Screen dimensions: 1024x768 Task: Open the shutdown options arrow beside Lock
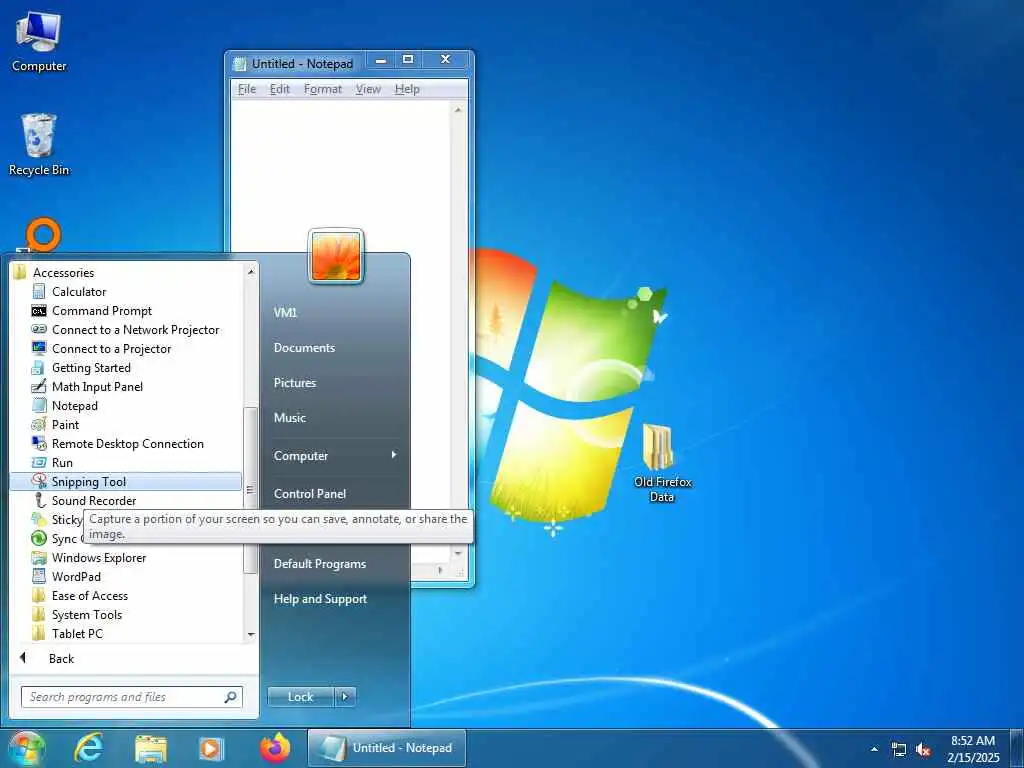tap(345, 697)
